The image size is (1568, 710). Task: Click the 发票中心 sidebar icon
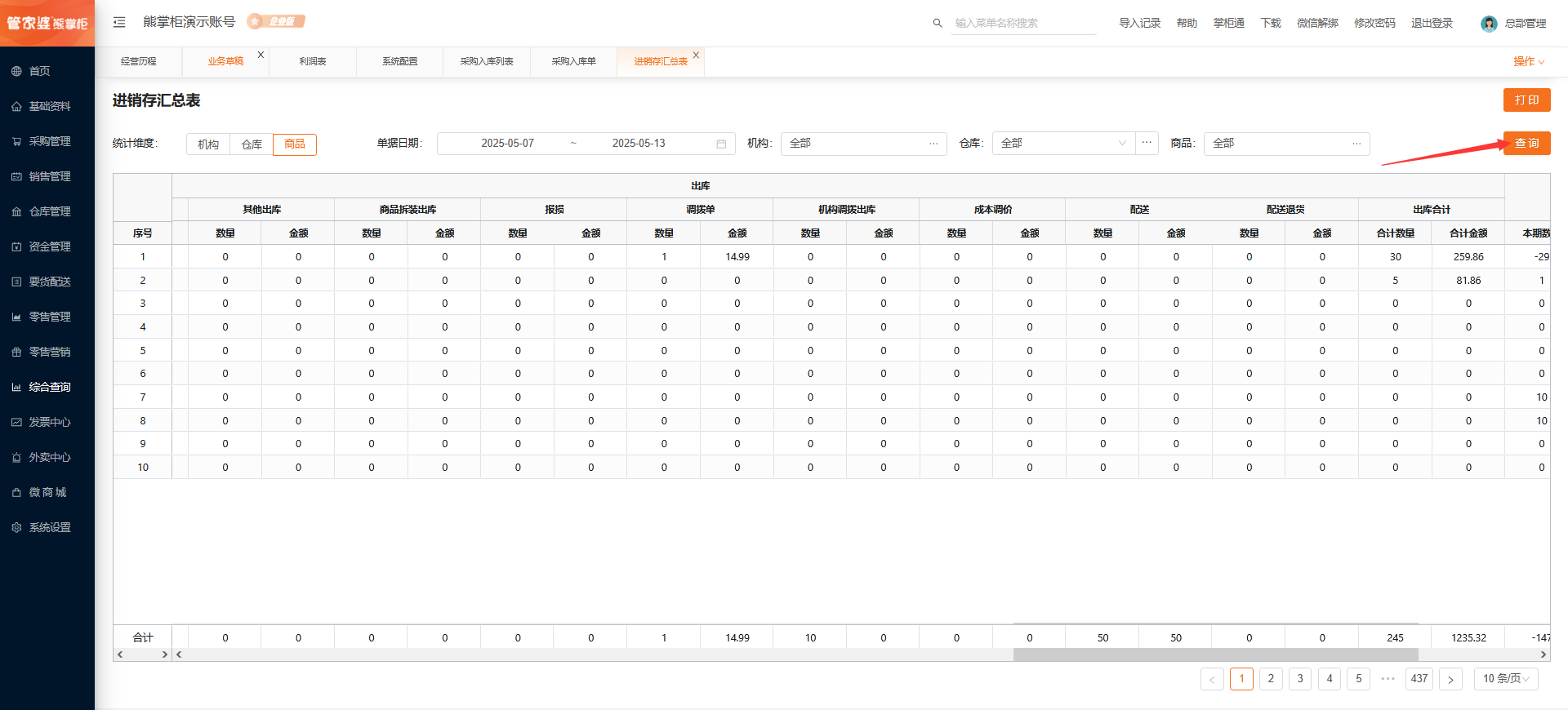[16, 422]
